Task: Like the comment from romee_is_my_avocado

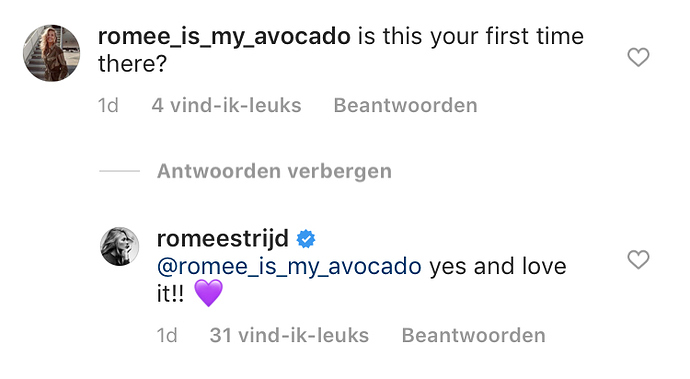Action: [x=638, y=57]
